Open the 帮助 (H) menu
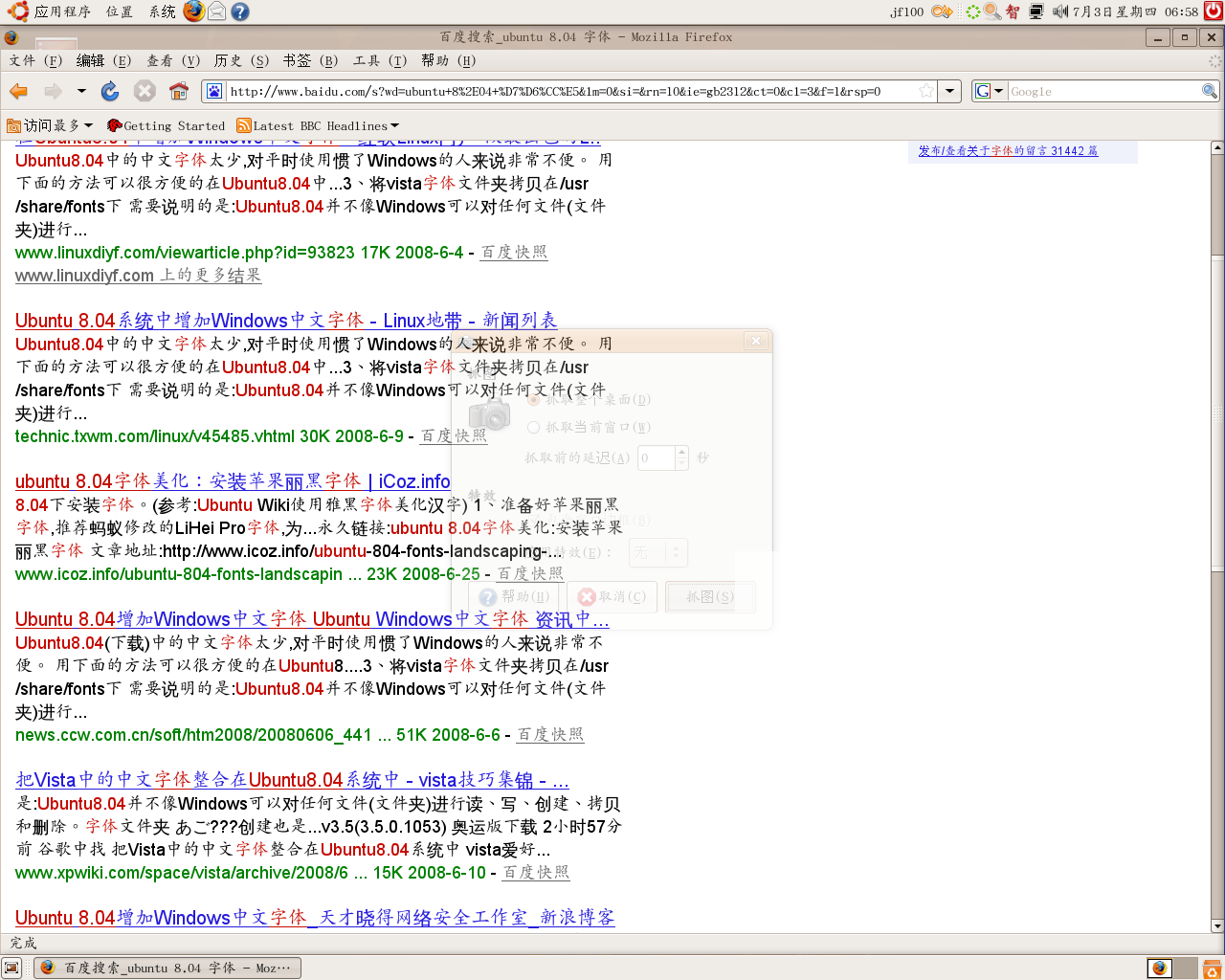 448,60
